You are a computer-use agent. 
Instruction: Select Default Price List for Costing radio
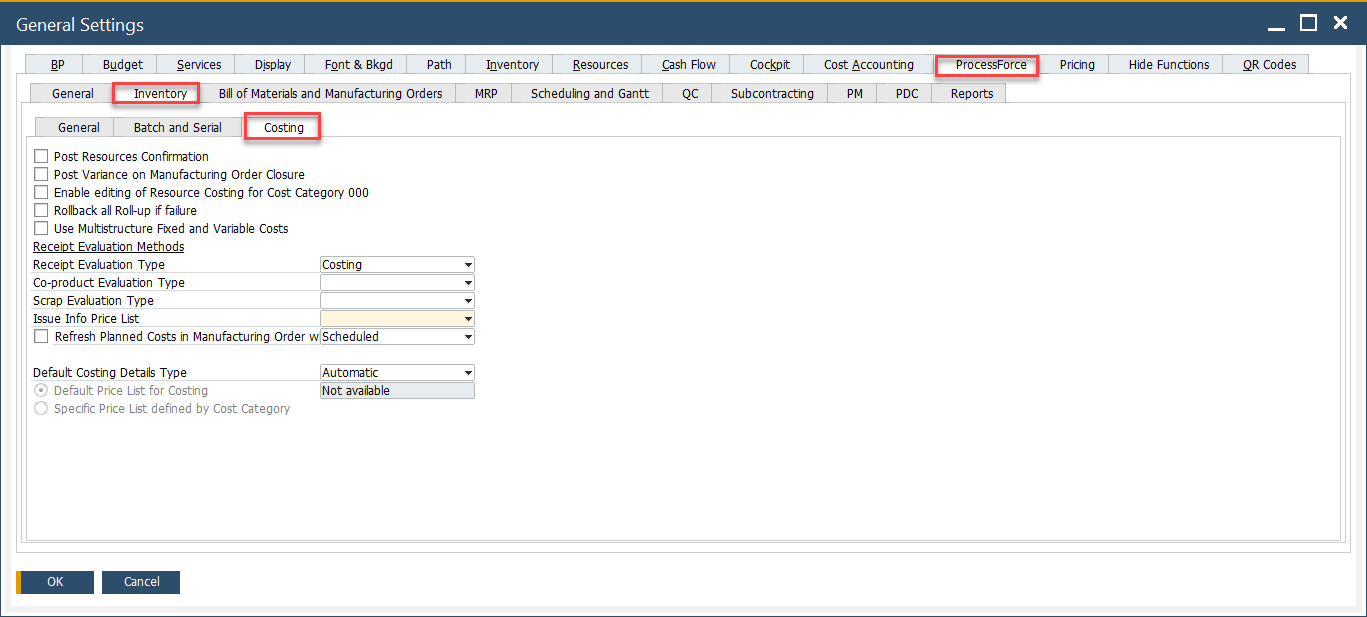point(41,391)
